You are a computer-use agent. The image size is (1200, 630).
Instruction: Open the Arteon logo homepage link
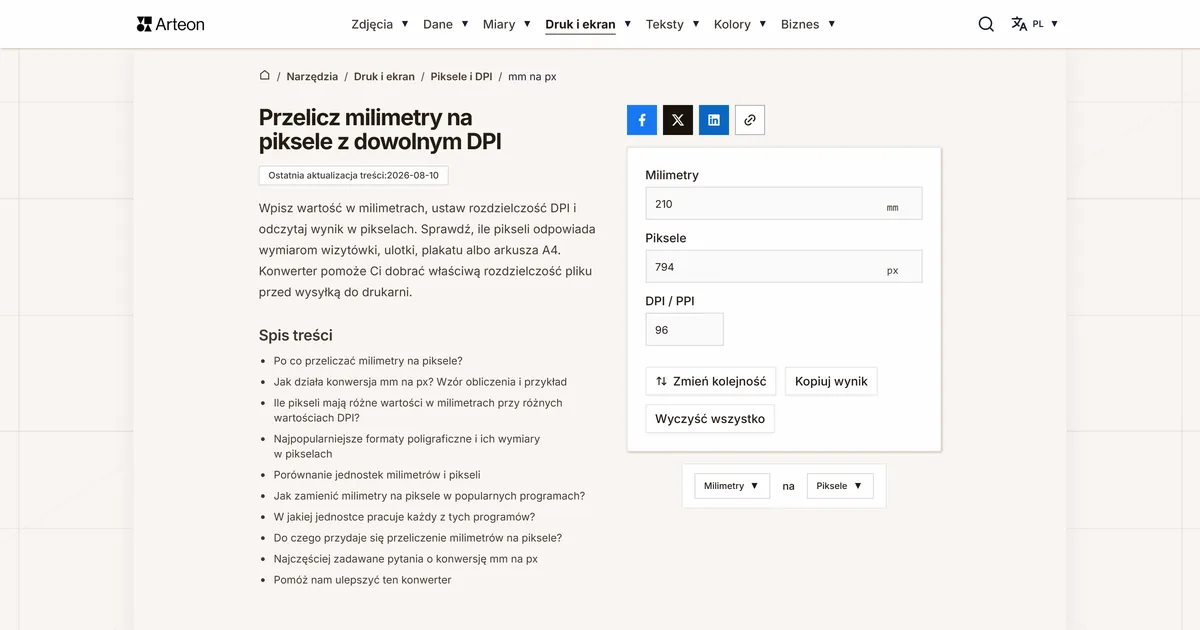170,24
